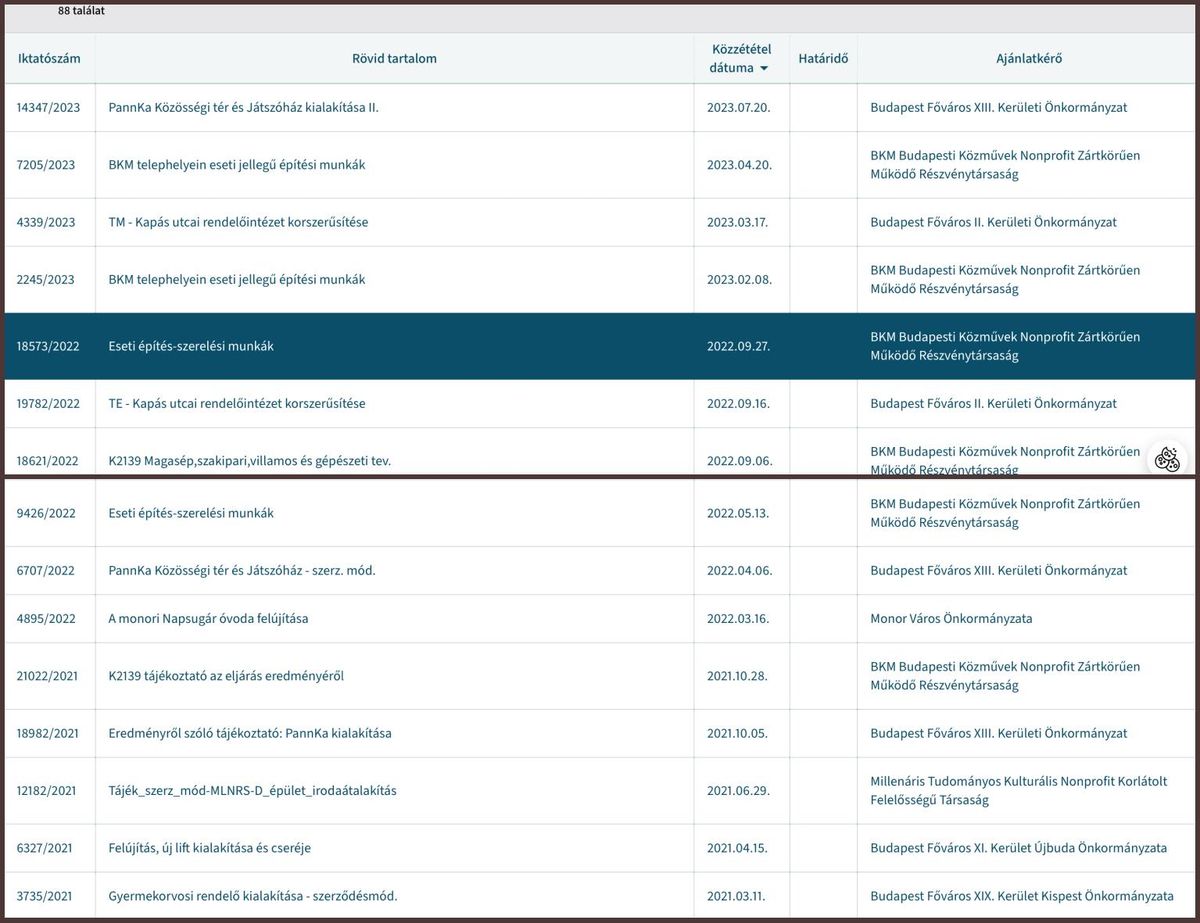Select 'K2139 Magasép,szakipari,villamos és gépészeti tev.'
The image size is (1200, 923).
coord(249,461)
